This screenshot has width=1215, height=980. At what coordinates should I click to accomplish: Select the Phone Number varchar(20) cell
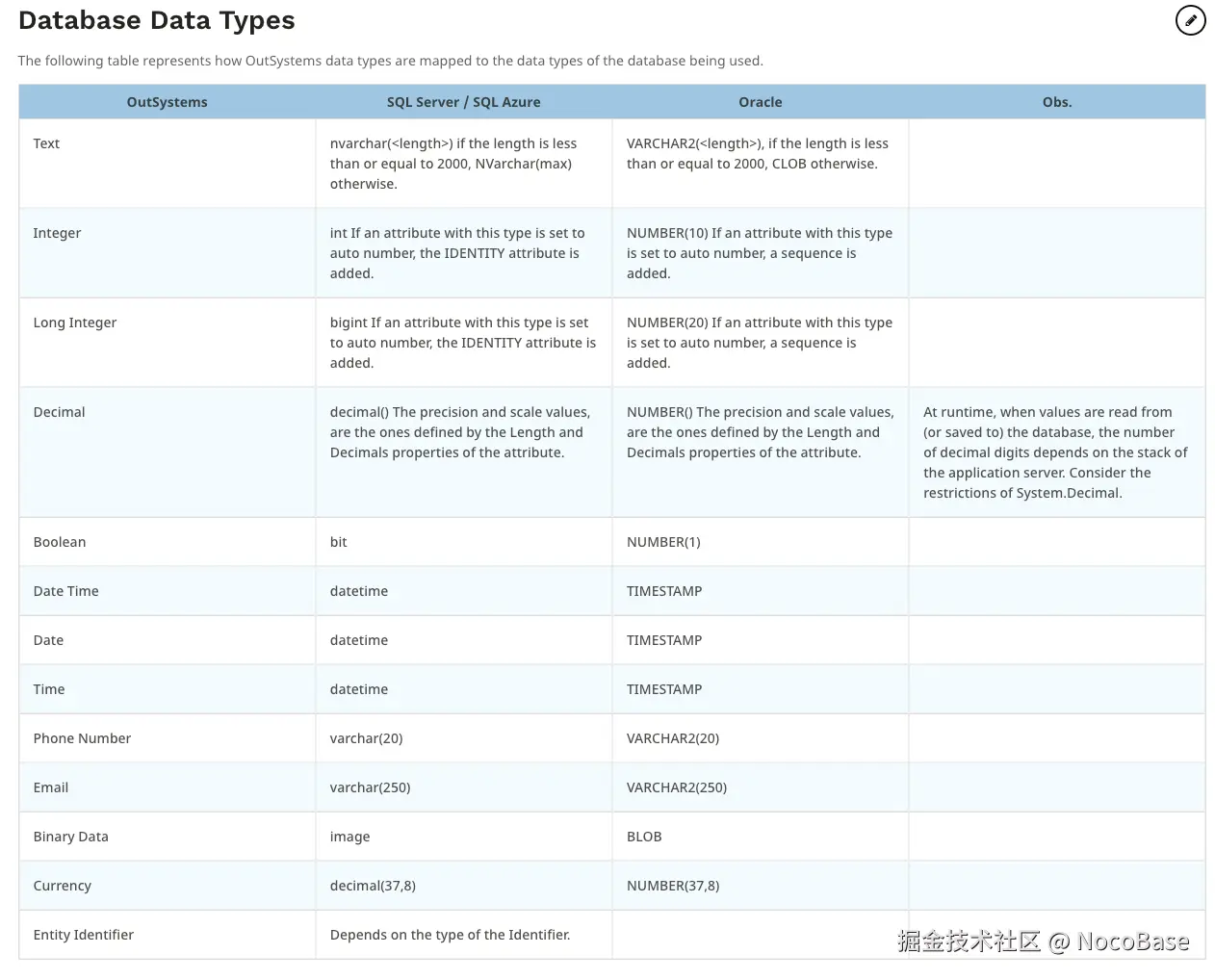tap(366, 738)
